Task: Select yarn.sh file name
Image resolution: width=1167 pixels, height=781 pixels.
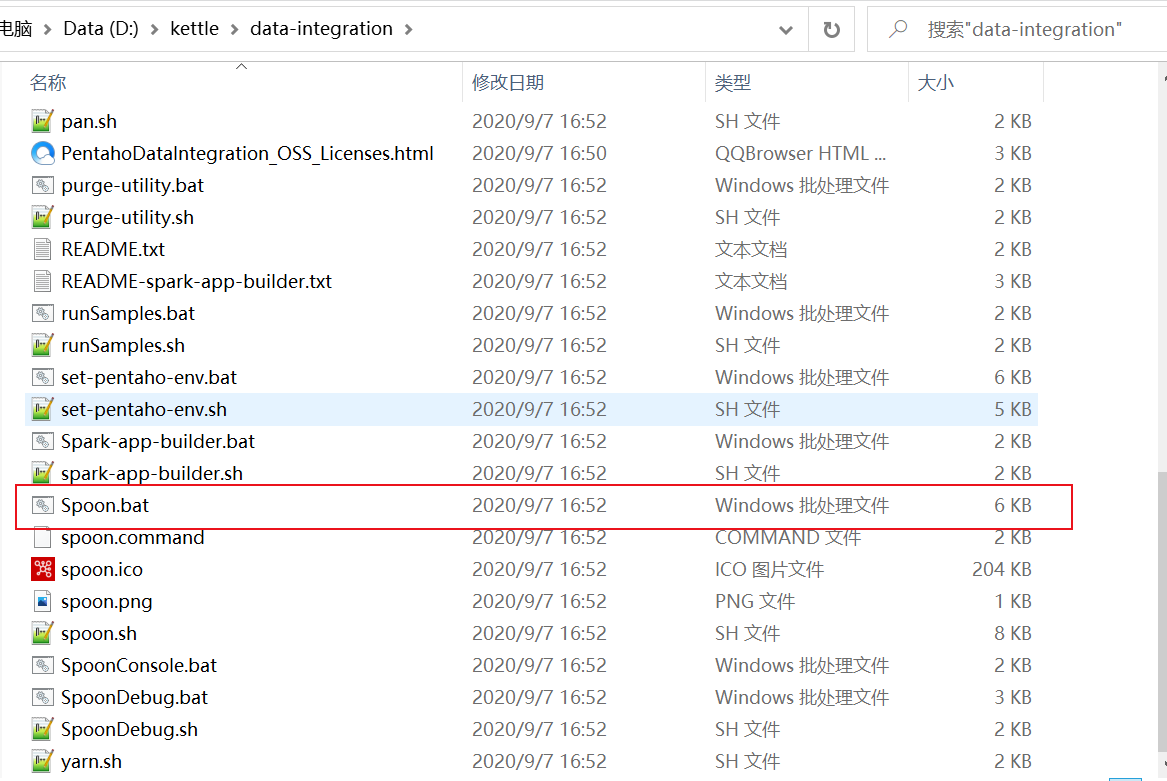Action: tap(91, 761)
